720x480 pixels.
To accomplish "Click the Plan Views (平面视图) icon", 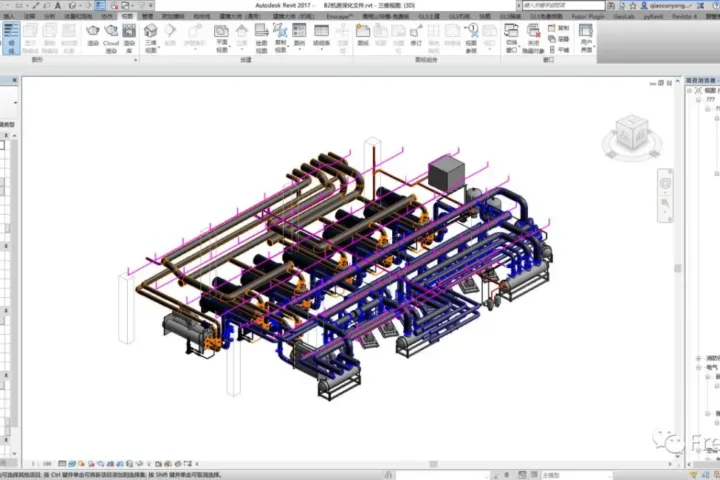I will [221, 31].
